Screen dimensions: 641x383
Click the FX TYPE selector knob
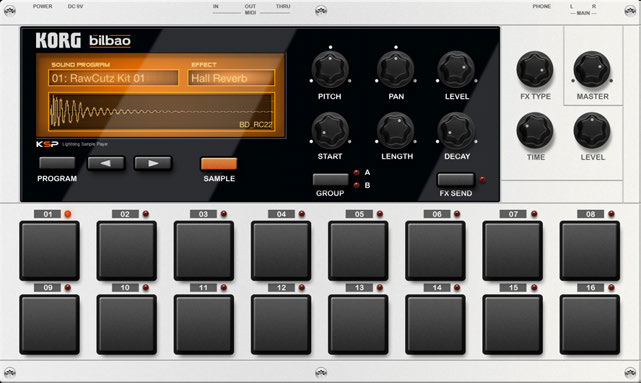pyautogui.click(x=535, y=70)
